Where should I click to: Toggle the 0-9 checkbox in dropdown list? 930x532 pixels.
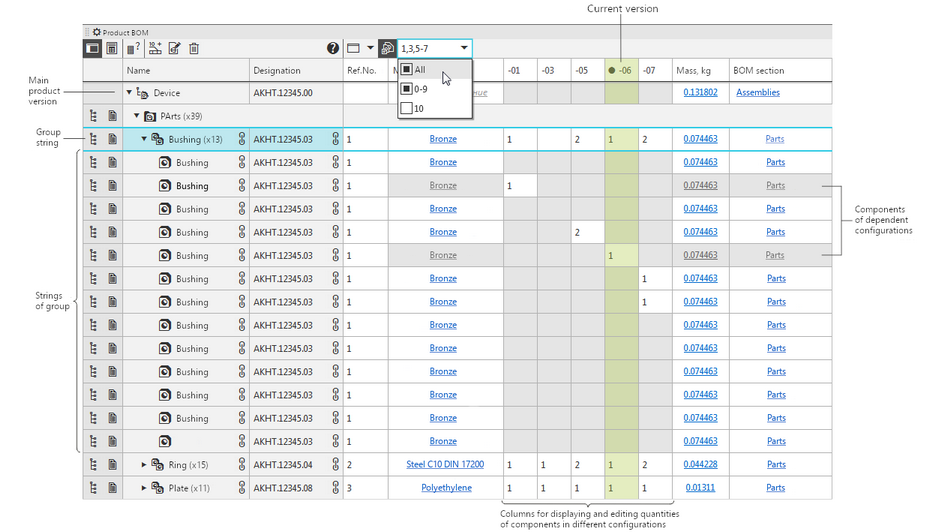point(406,89)
